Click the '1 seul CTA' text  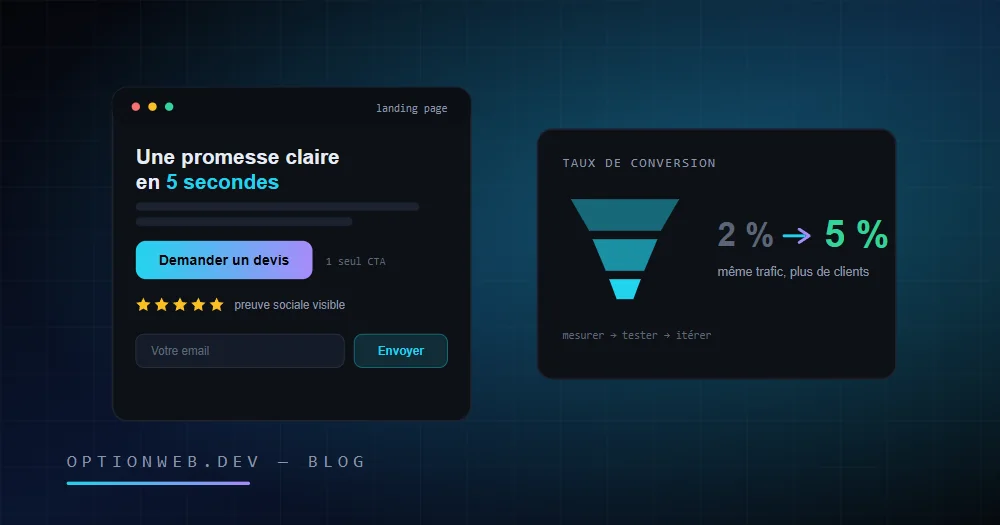pos(355,262)
